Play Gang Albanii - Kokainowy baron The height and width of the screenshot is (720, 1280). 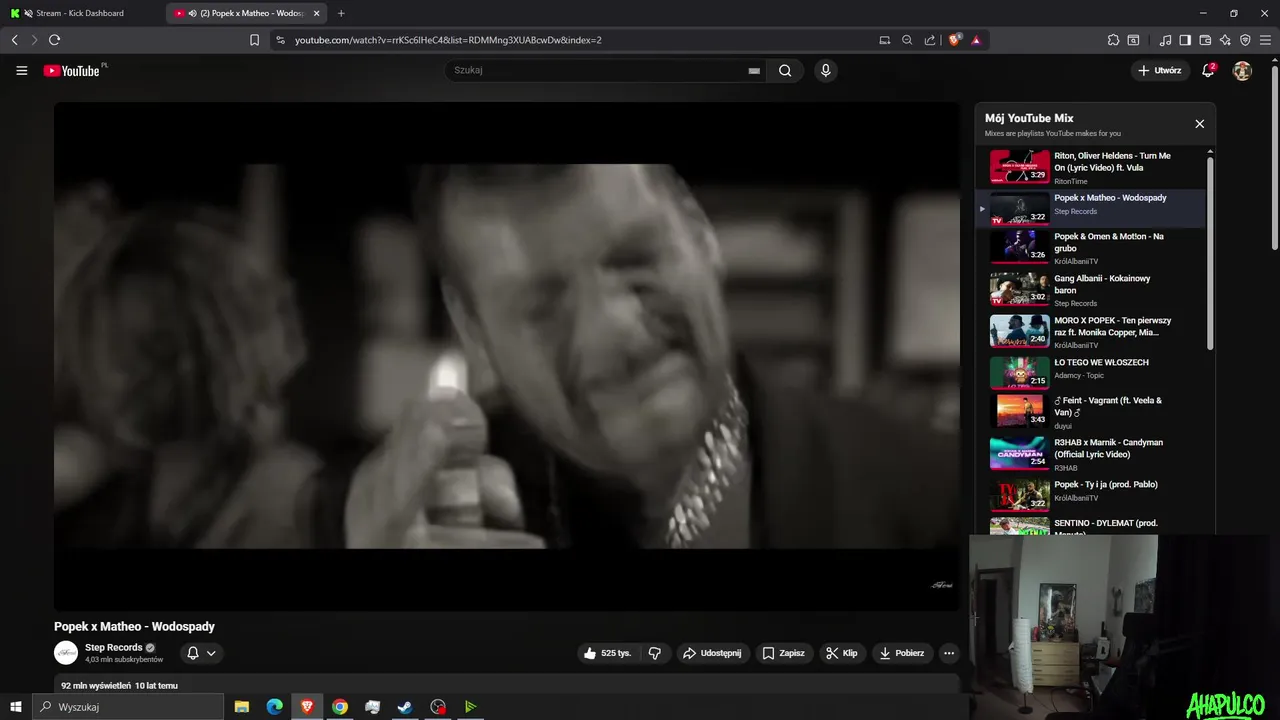click(x=1090, y=290)
